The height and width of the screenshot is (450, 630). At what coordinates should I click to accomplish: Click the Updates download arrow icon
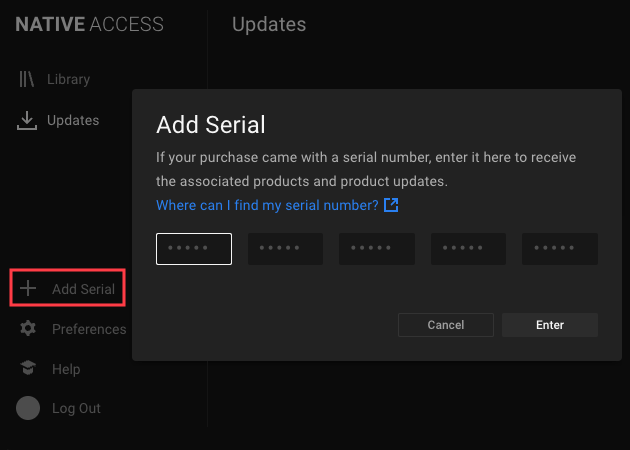click(x=27, y=121)
